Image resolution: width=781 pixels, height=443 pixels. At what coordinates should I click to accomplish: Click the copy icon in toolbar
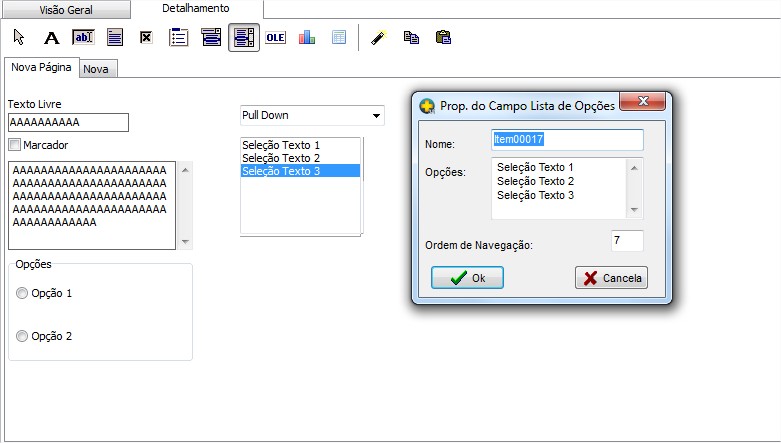click(410, 37)
